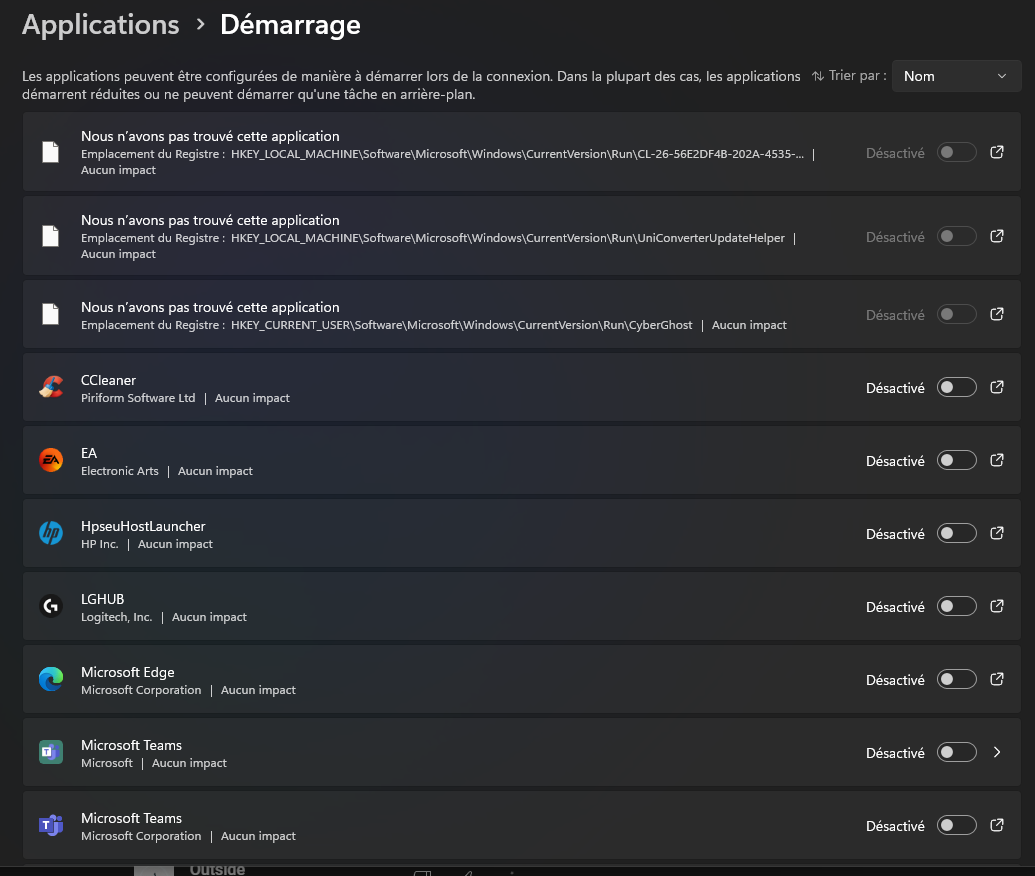
Task: Click the 'Trier par :' label
Action: point(857,76)
